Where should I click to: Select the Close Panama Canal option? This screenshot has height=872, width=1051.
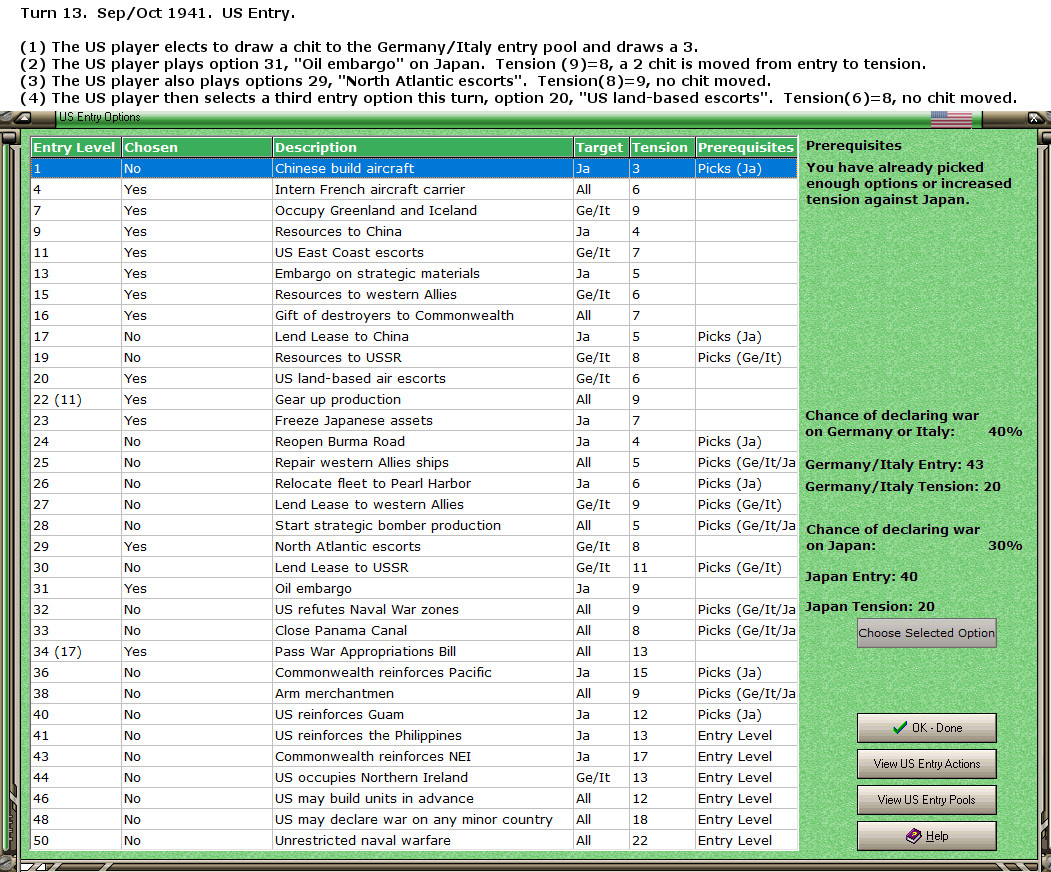[414, 631]
